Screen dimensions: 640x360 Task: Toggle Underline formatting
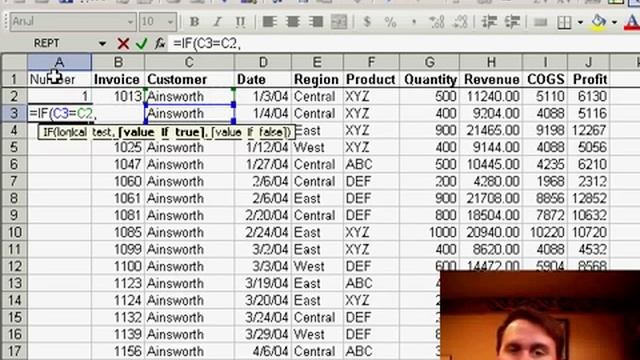tap(240, 22)
